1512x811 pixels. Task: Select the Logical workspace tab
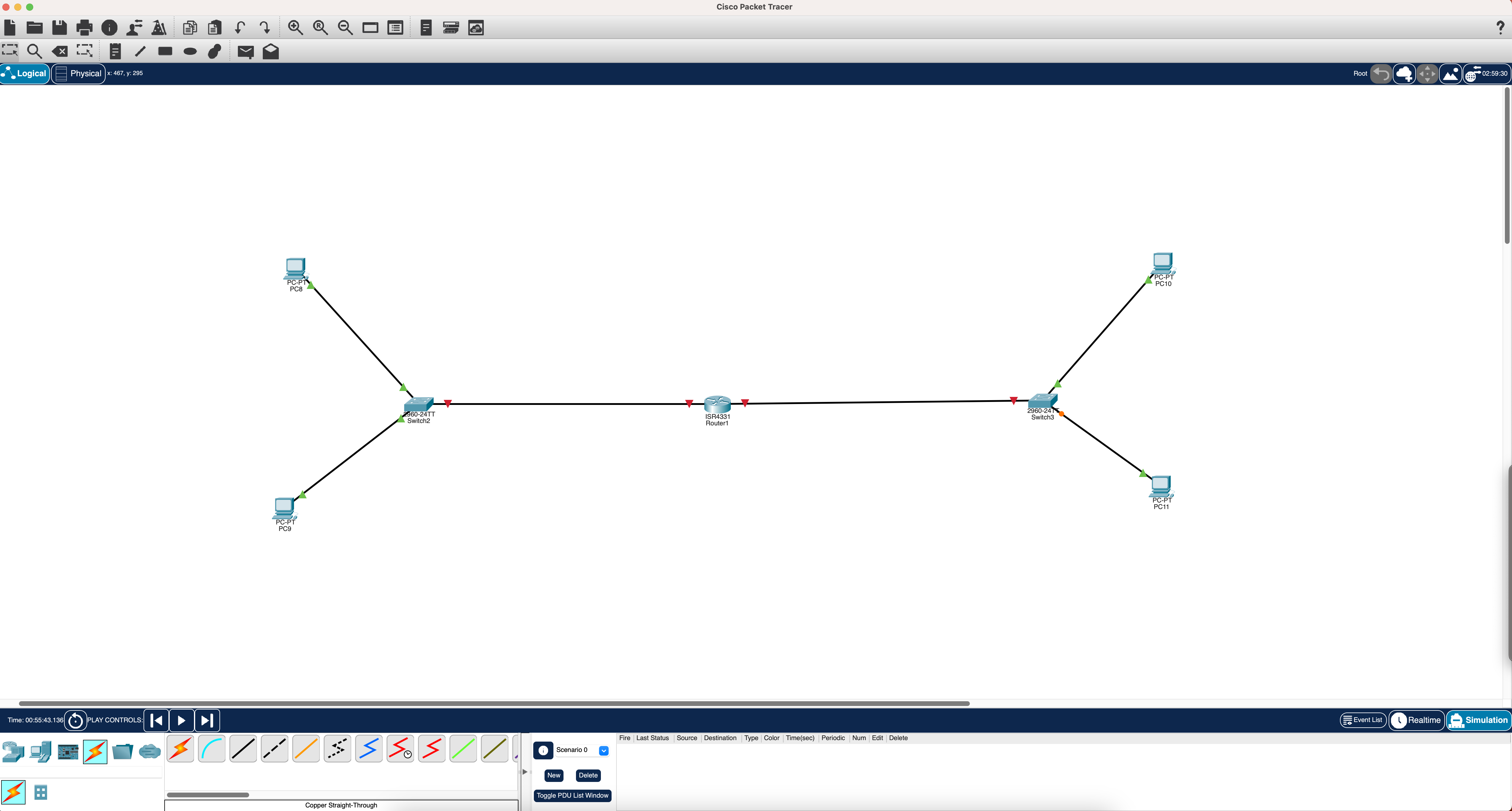(x=25, y=73)
